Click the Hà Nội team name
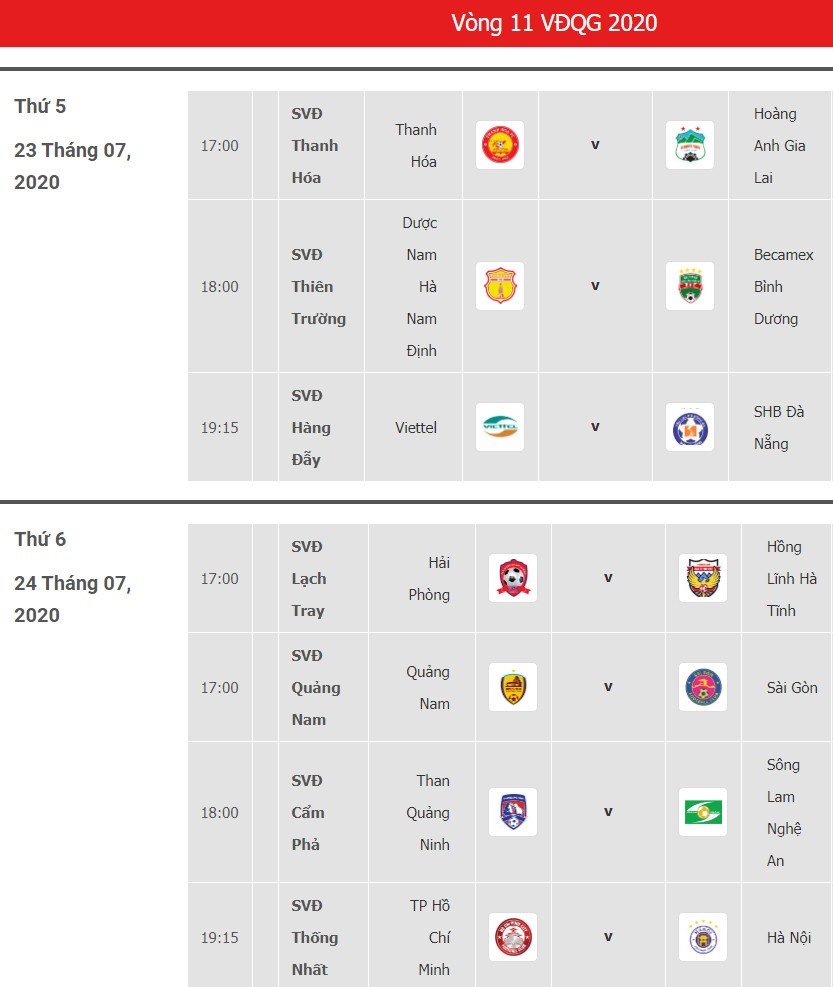Image resolution: width=833 pixels, height=987 pixels. coord(789,937)
